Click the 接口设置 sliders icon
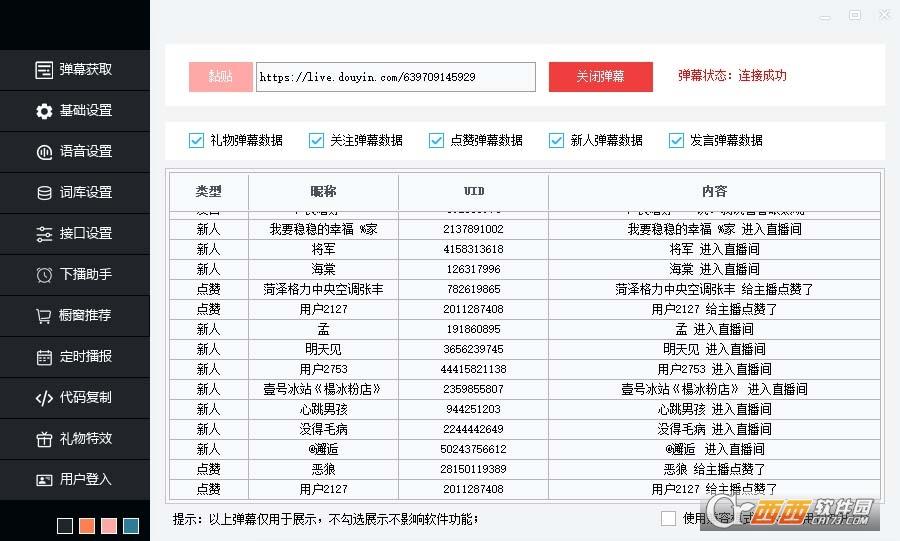 [44, 234]
